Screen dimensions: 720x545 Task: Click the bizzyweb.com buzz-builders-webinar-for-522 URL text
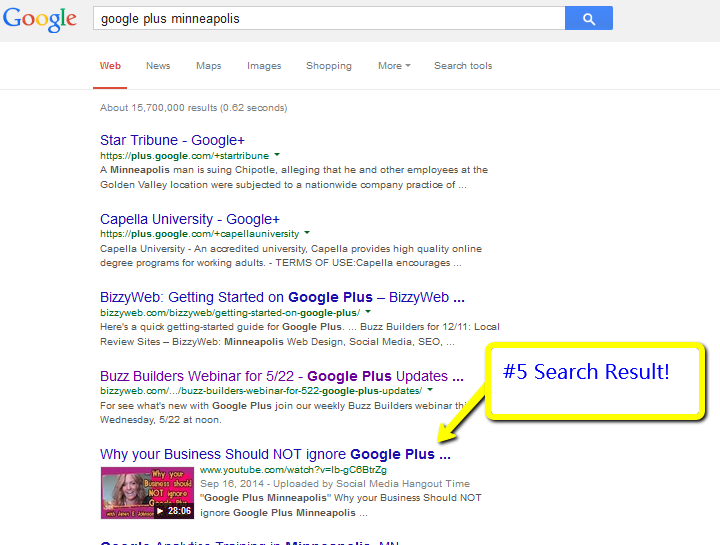(261, 391)
